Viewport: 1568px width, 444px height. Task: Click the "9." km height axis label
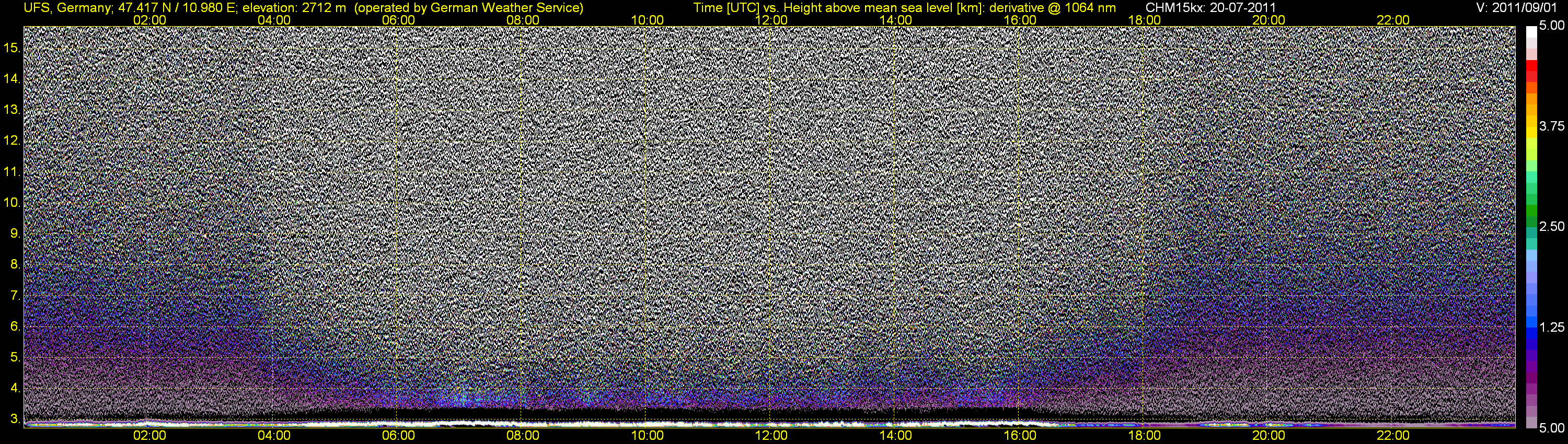coord(15,233)
